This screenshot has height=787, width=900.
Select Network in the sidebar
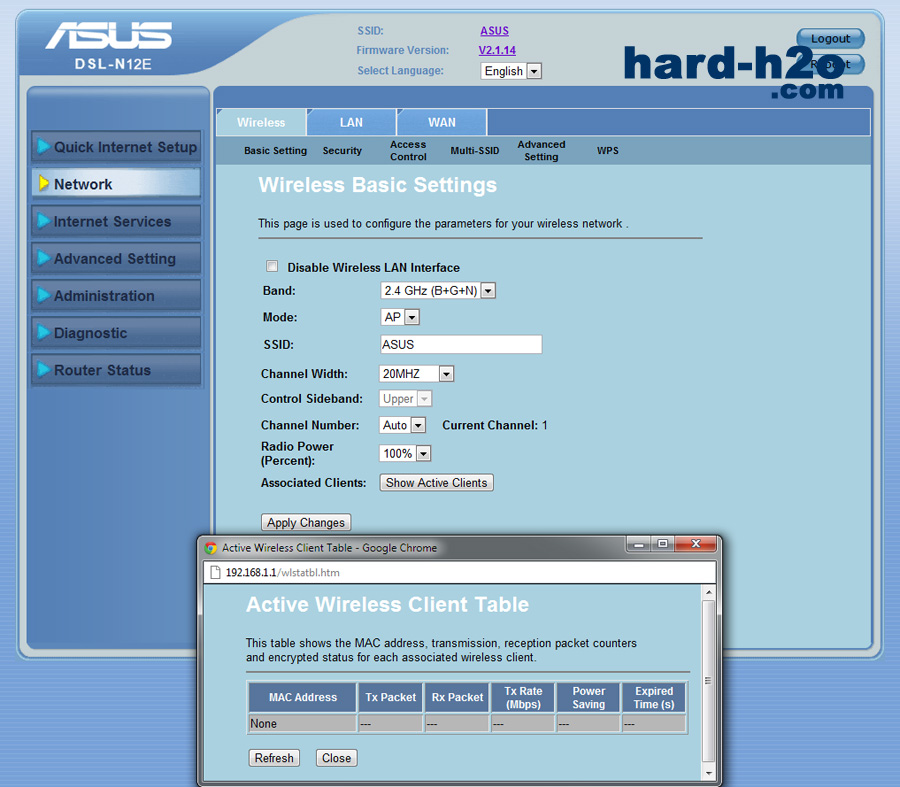coord(117,184)
